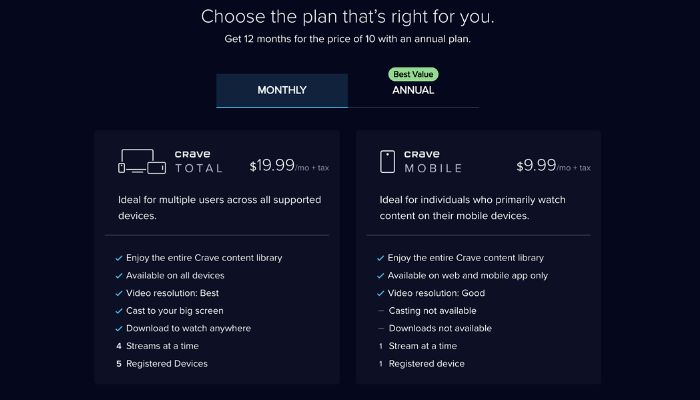The height and width of the screenshot is (400, 700).
Task: Click checkmark beside 'Video resolution: Best'
Action: pos(119,294)
